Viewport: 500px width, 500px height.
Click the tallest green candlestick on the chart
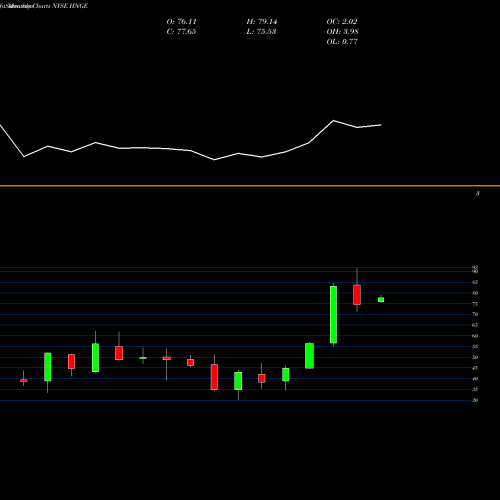tap(333, 315)
